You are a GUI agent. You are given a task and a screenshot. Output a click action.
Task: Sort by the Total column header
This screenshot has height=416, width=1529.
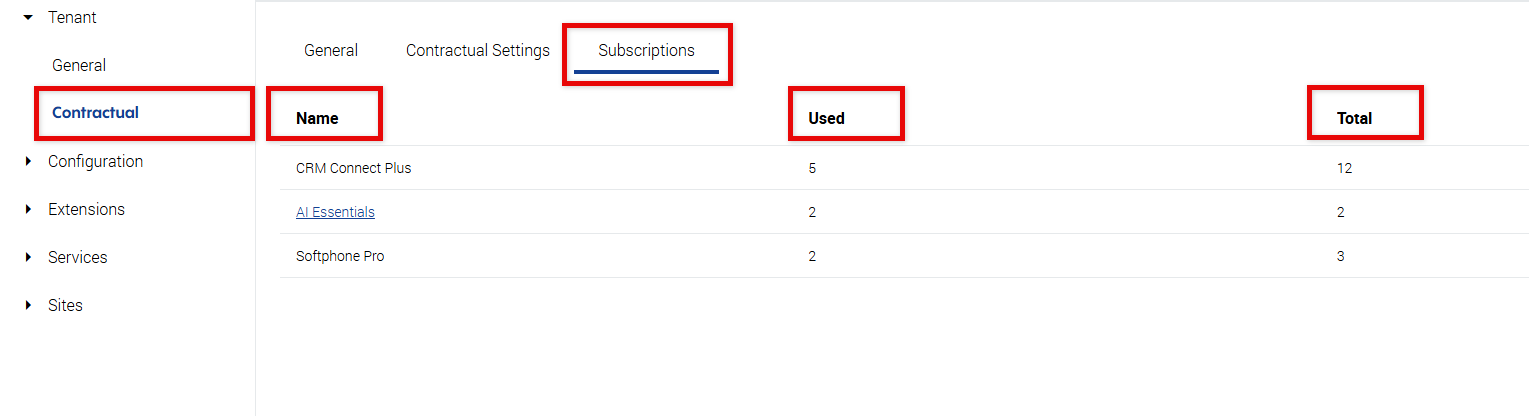pyautogui.click(x=1354, y=118)
